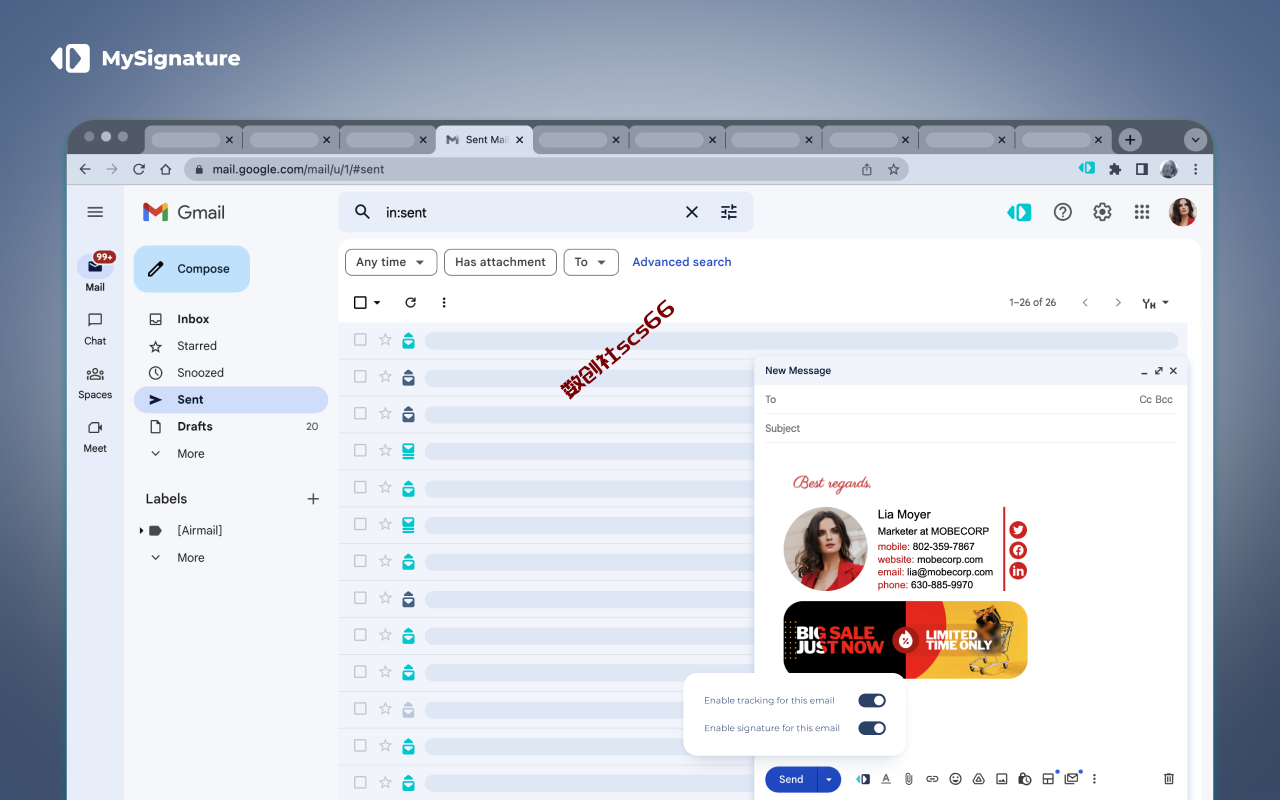Screen dimensions: 1280x800
Task: Click the Has attachment filter
Action: (500, 262)
